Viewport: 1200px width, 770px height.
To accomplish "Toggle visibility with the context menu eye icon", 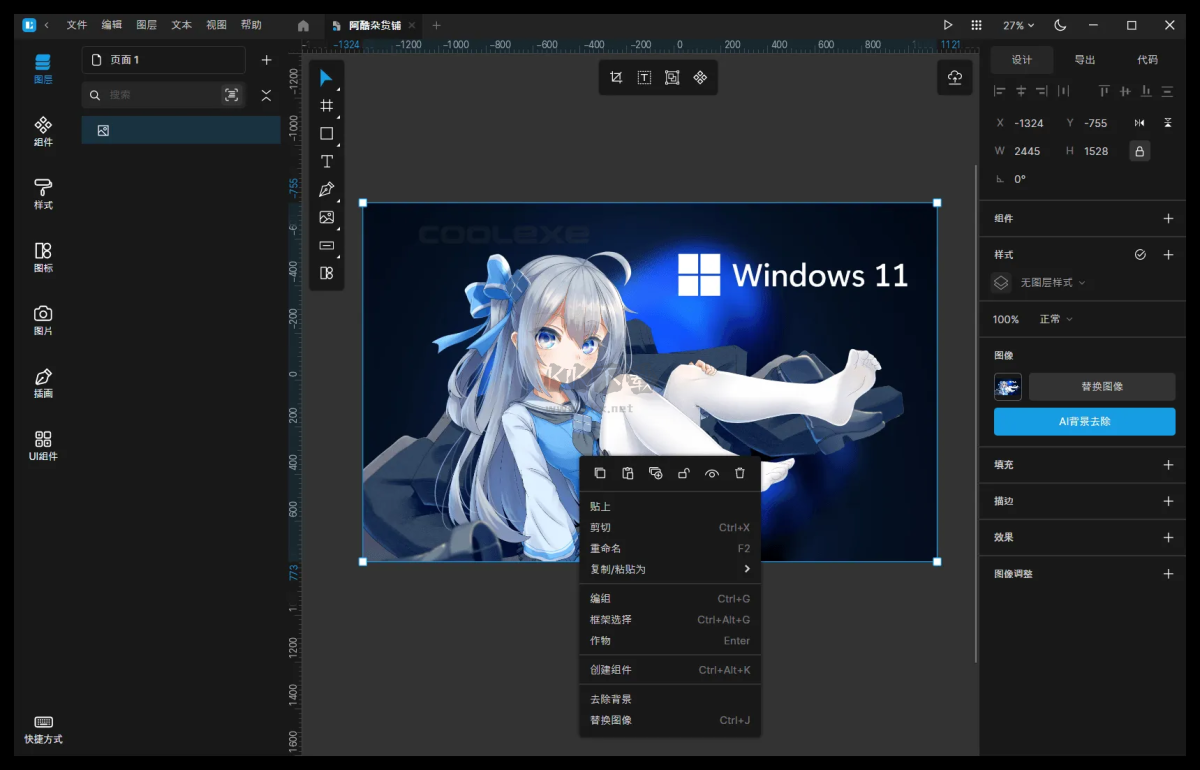I will pos(712,473).
